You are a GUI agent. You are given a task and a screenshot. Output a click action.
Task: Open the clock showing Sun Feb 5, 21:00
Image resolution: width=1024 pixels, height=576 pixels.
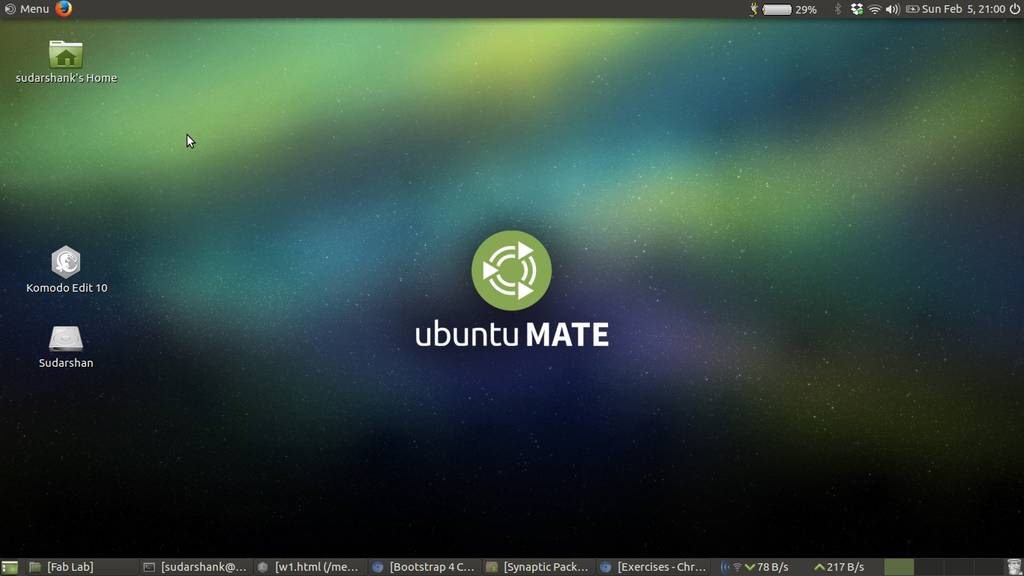coord(963,9)
